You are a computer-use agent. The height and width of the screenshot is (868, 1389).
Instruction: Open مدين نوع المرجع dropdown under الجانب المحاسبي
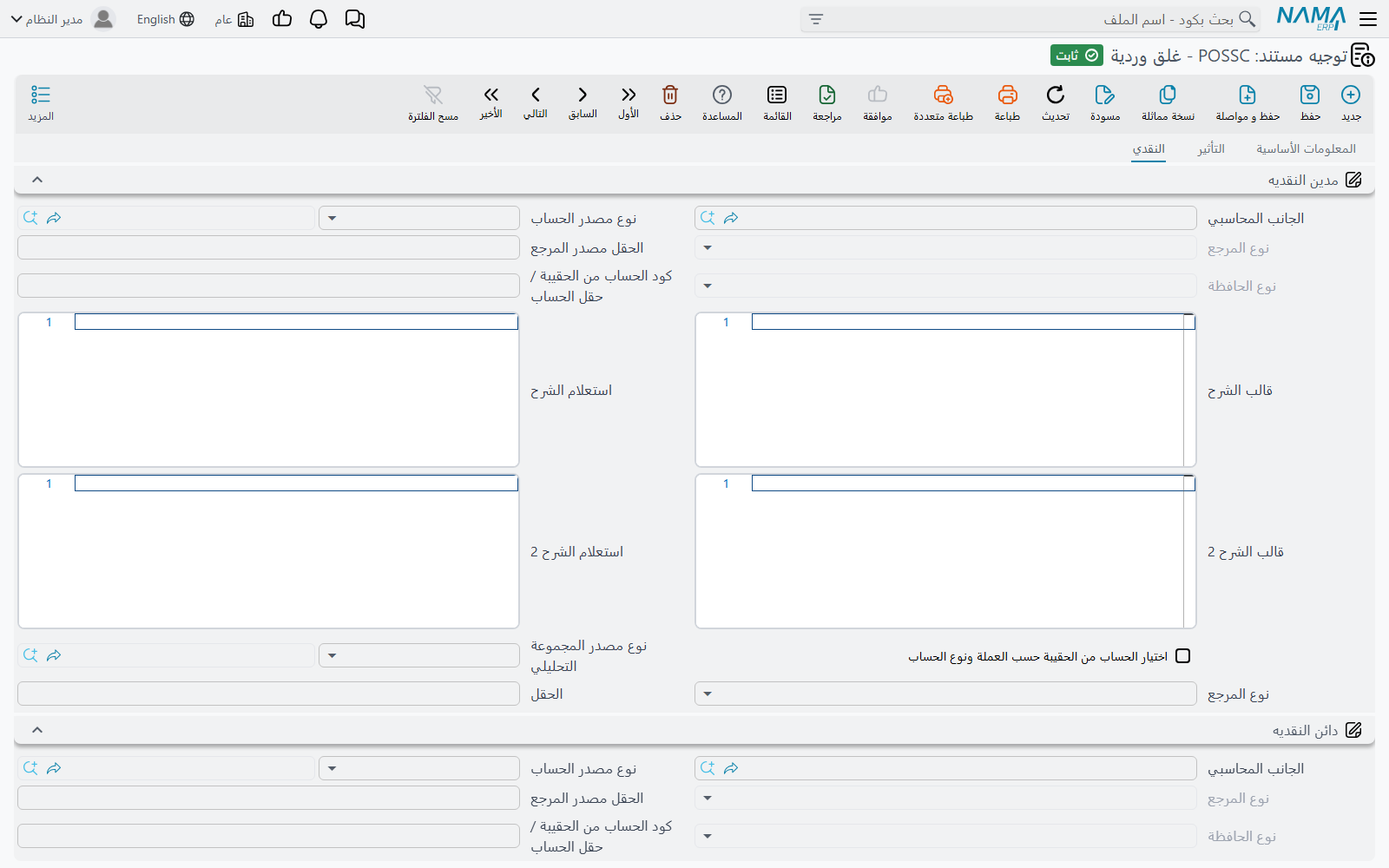945,247
